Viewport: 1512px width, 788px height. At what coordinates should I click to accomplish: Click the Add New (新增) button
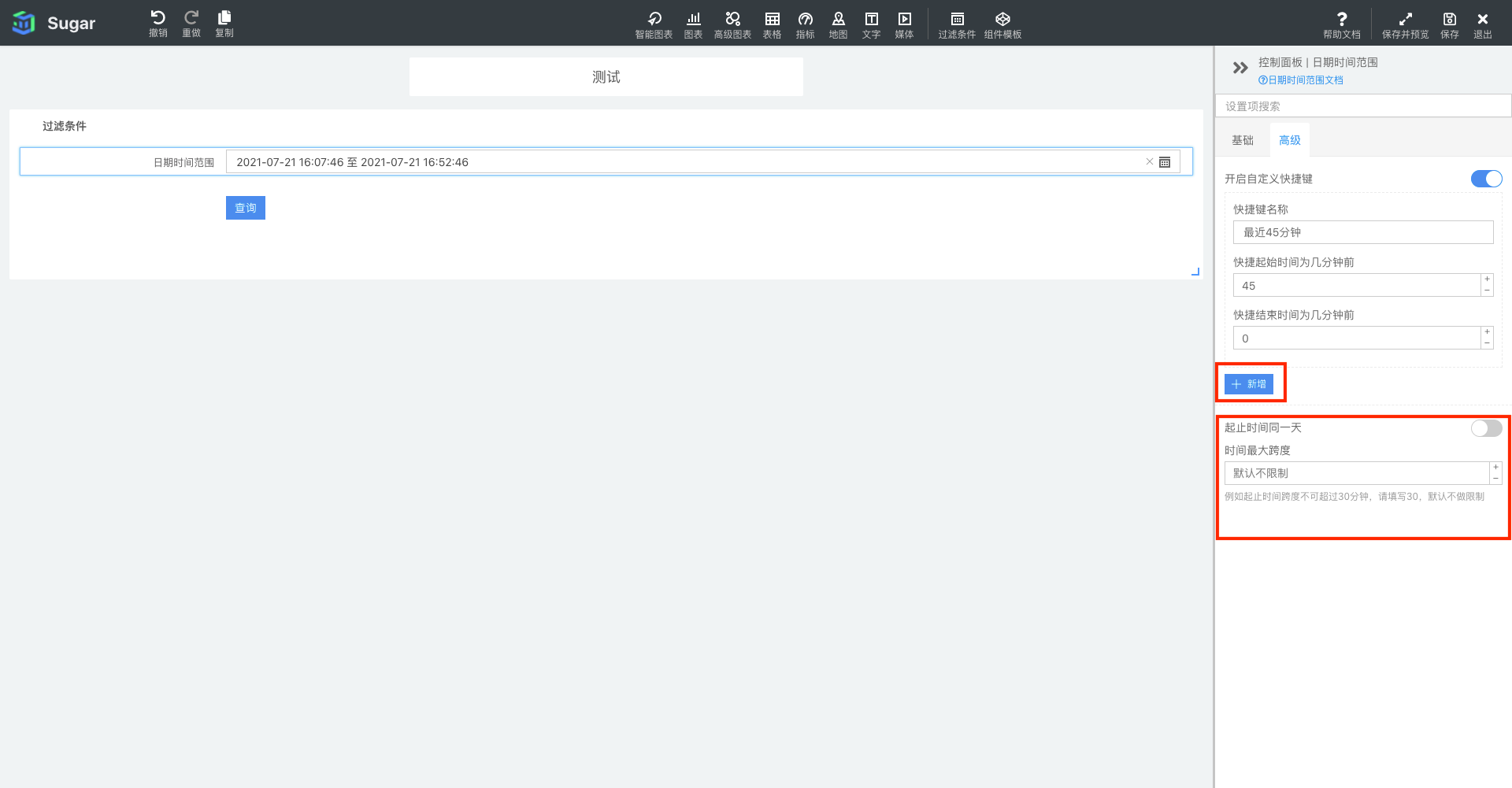click(x=1249, y=384)
